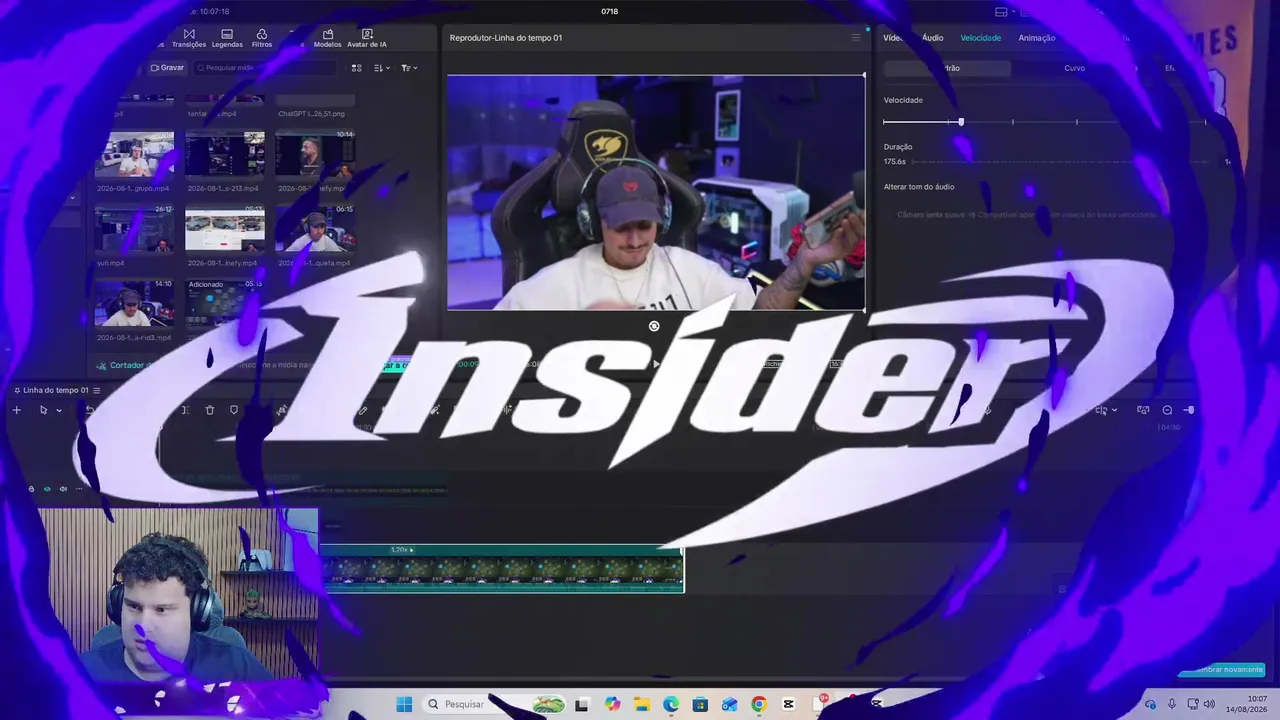
Task: Switch to the Animação inspector tab
Action: pos(1036,38)
